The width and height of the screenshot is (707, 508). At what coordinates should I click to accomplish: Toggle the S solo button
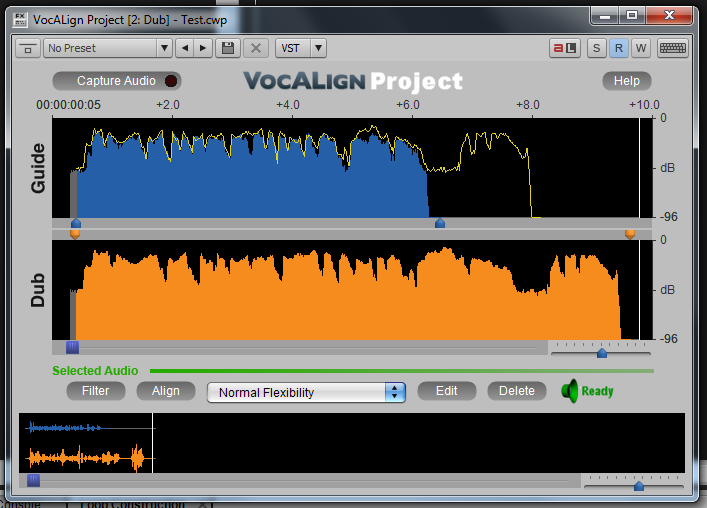[597, 48]
